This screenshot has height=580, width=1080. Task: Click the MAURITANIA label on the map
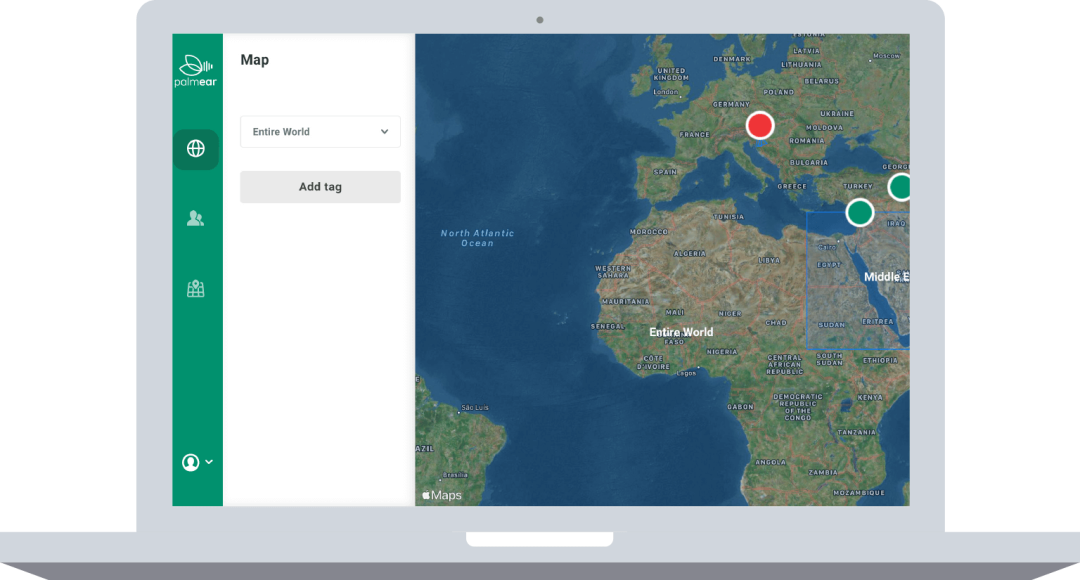(x=625, y=301)
